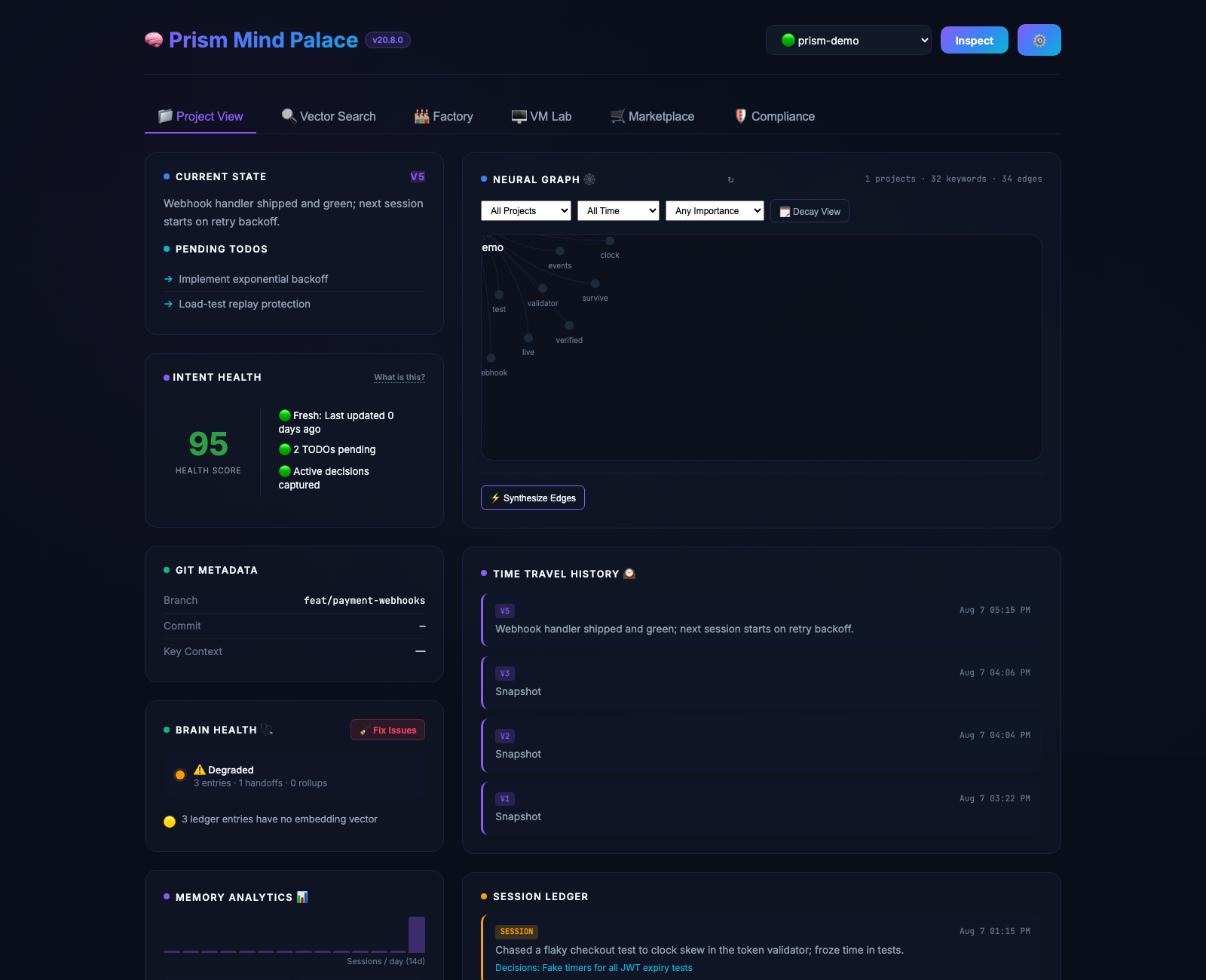This screenshot has height=980, width=1206.
Task: Click the v20.8.0 version badge
Action: [x=387, y=40]
